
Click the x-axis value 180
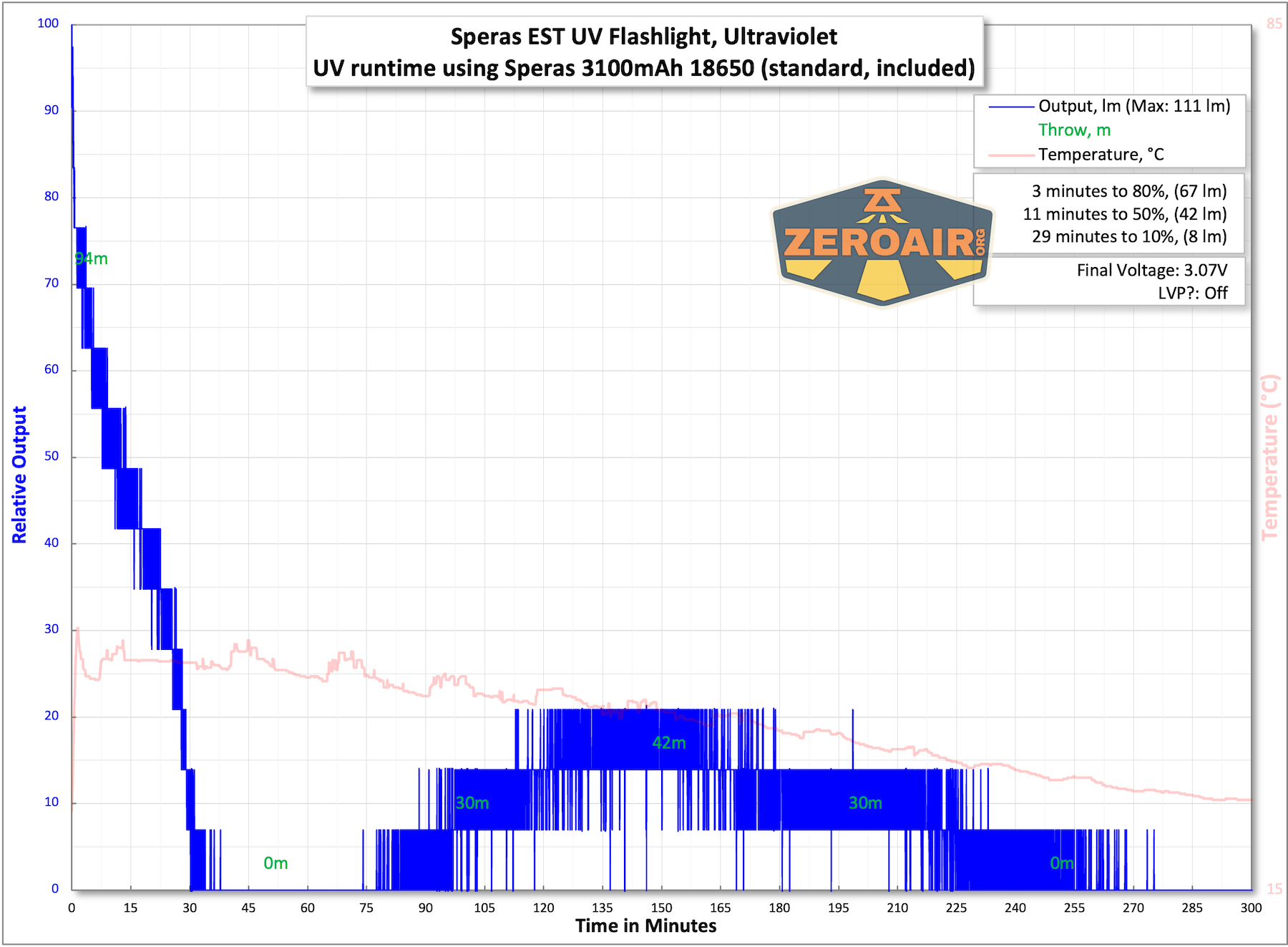pyautogui.click(x=779, y=908)
